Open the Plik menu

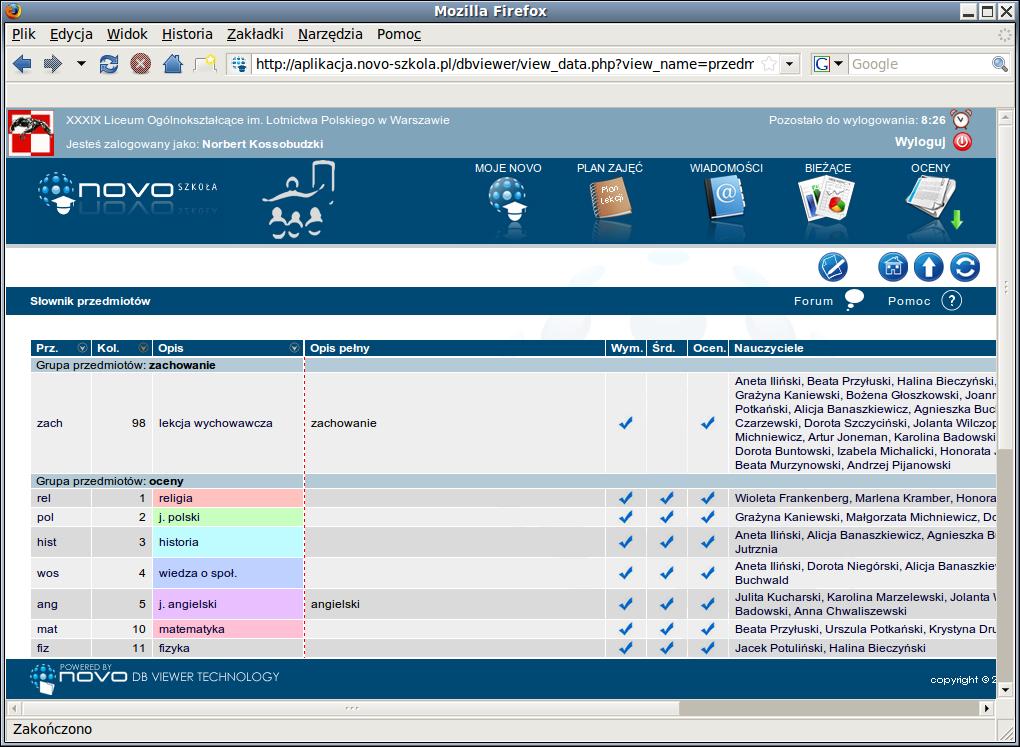[x=24, y=34]
